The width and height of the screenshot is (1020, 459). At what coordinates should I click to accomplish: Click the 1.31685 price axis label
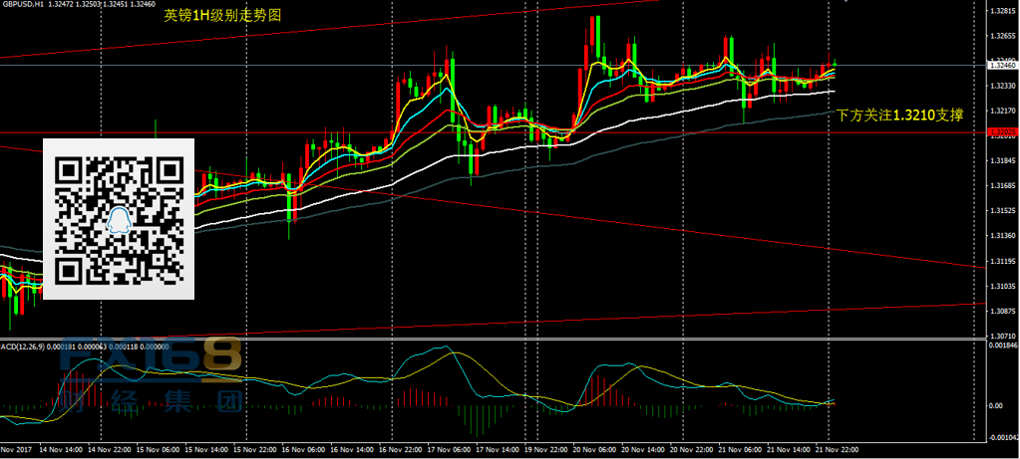click(x=1001, y=185)
